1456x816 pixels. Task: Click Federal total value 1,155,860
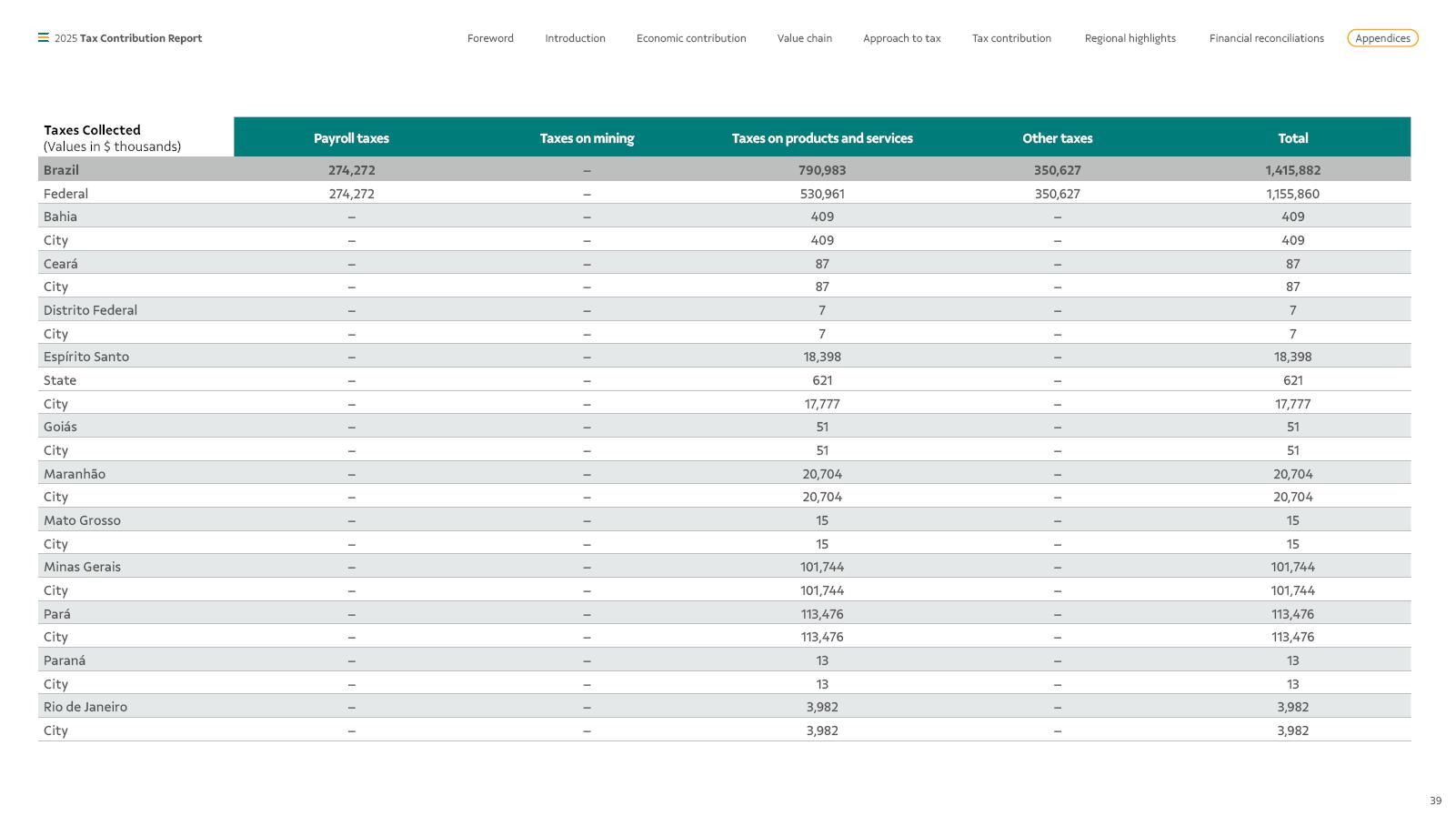(x=1292, y=194)
